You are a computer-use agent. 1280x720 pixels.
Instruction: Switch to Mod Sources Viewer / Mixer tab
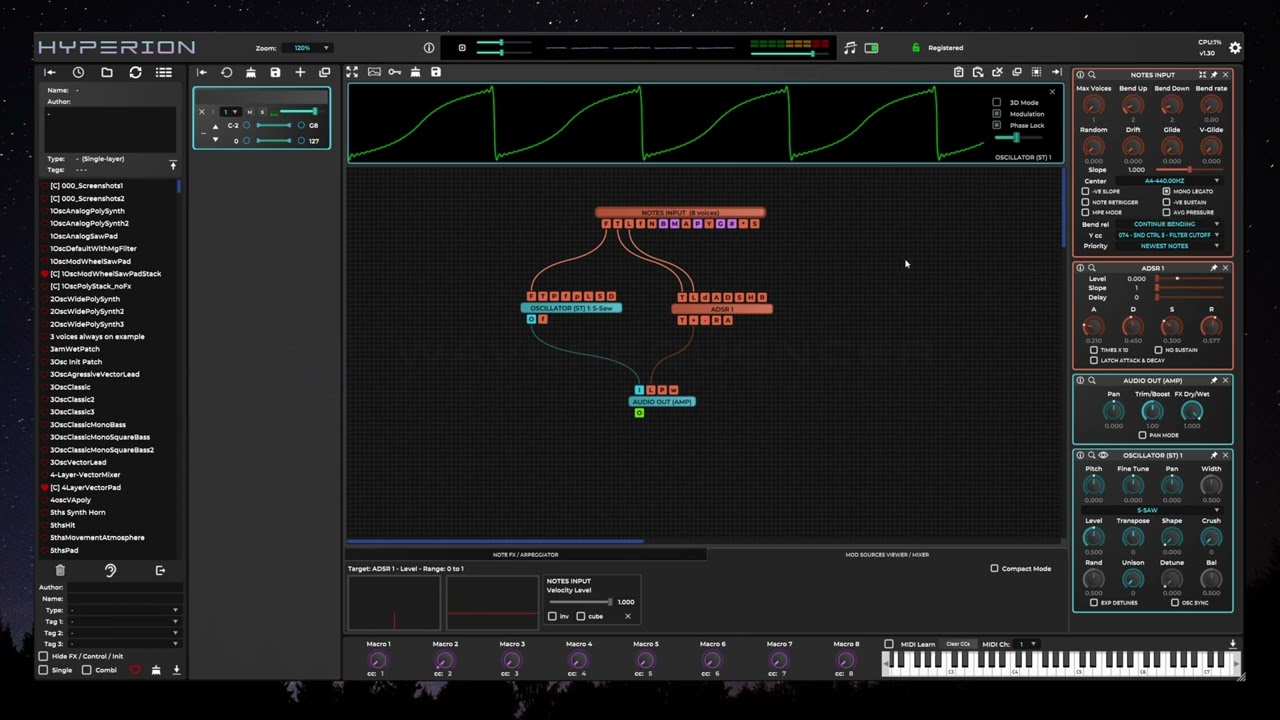(886, 554)
